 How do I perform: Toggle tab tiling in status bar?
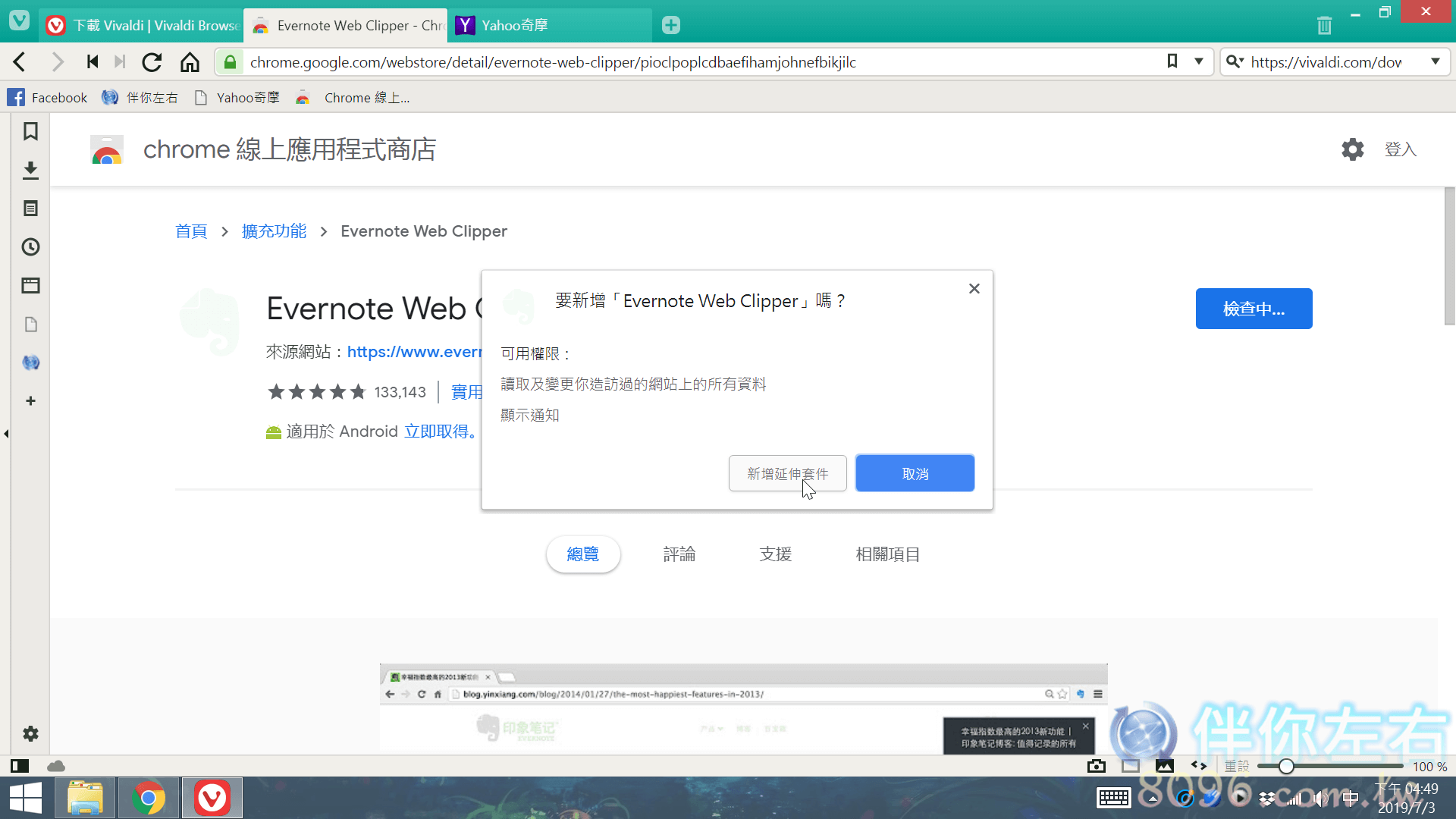1131,766
